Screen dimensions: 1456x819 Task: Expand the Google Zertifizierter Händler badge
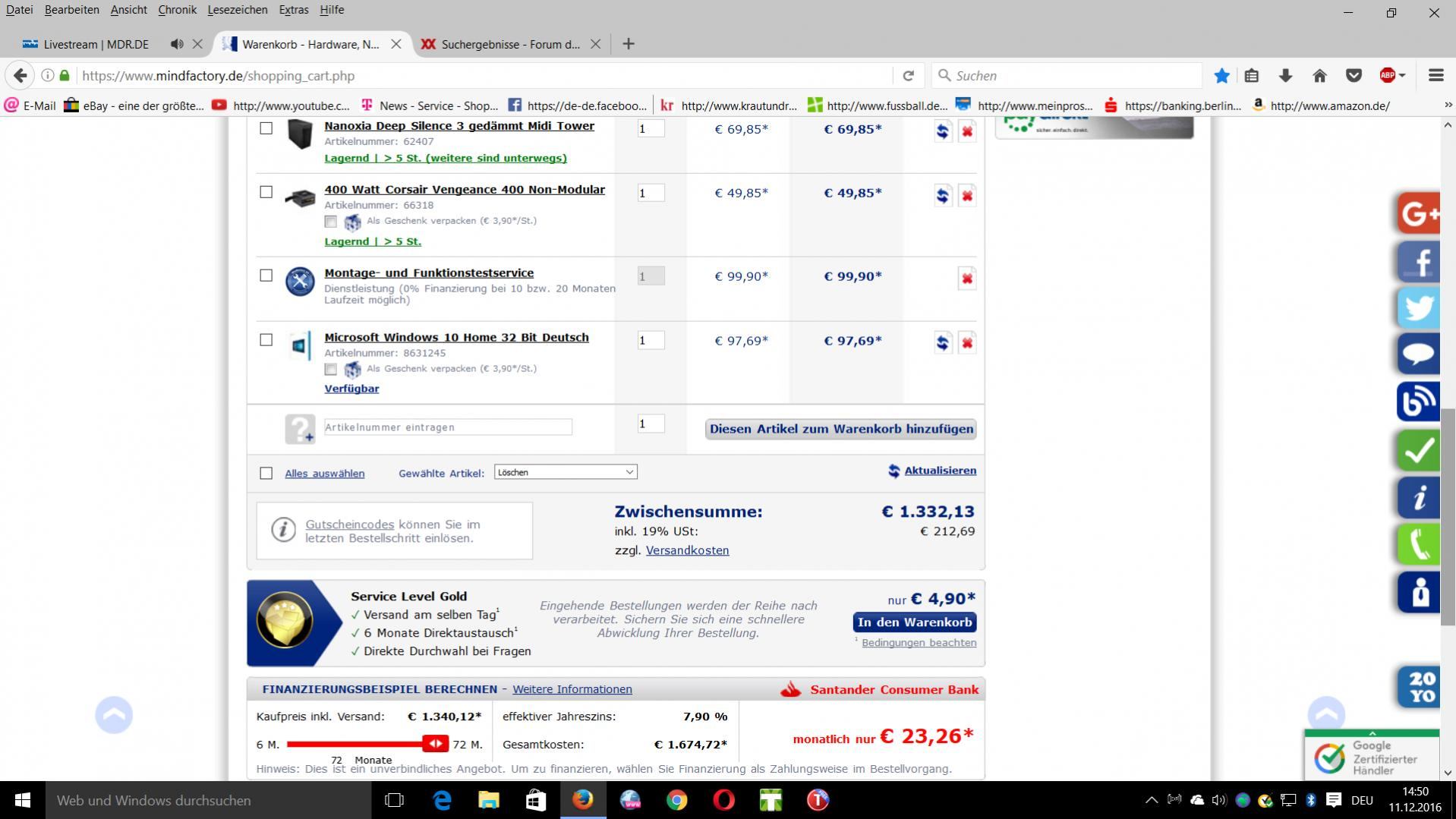1372,733
